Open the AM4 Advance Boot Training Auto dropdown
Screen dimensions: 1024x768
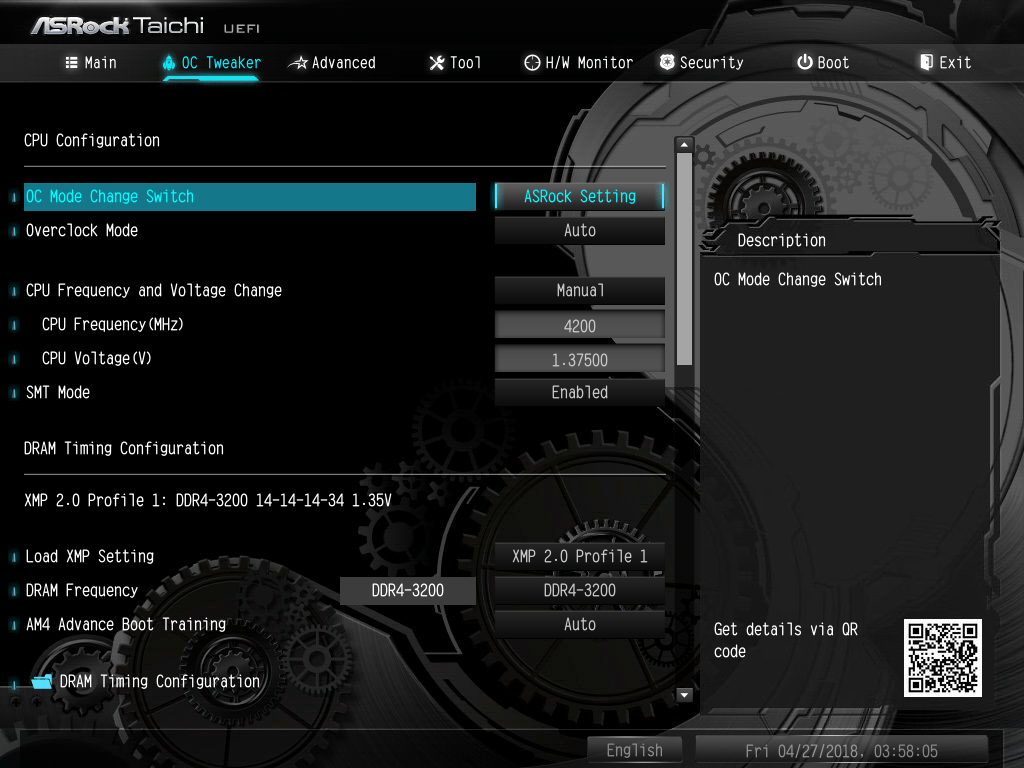click(x=580, y=624)
